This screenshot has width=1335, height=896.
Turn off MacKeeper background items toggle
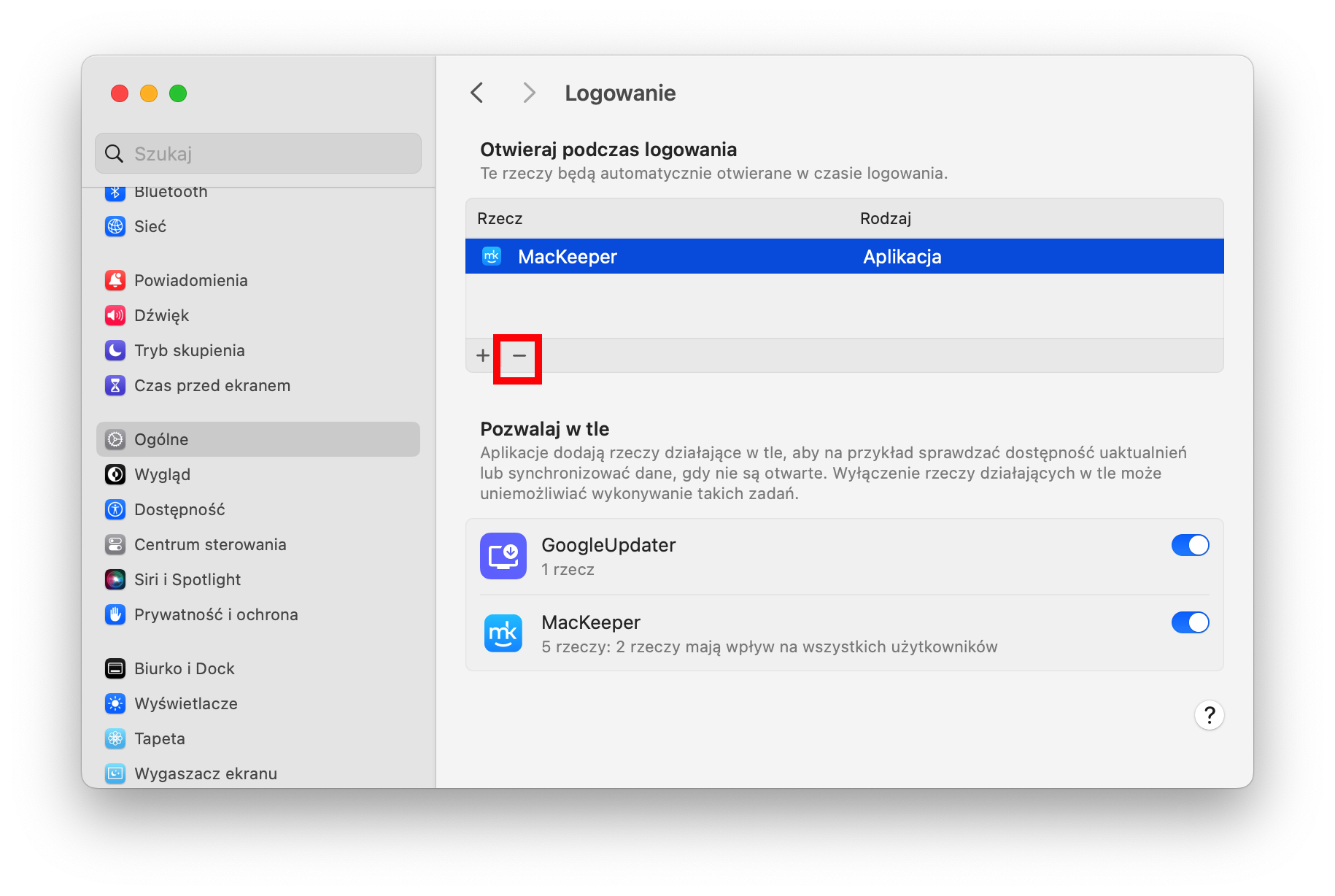click(x=1190, y=622)
